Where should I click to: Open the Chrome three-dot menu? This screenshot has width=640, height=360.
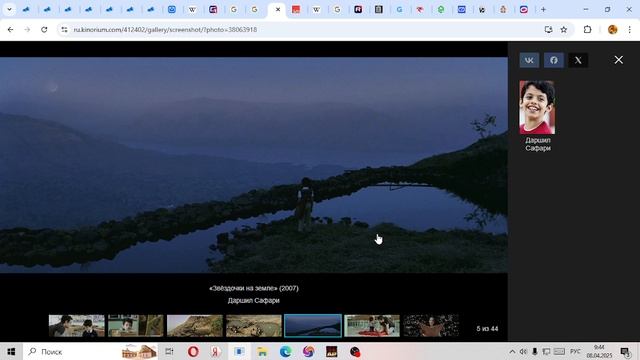[629, 29]
